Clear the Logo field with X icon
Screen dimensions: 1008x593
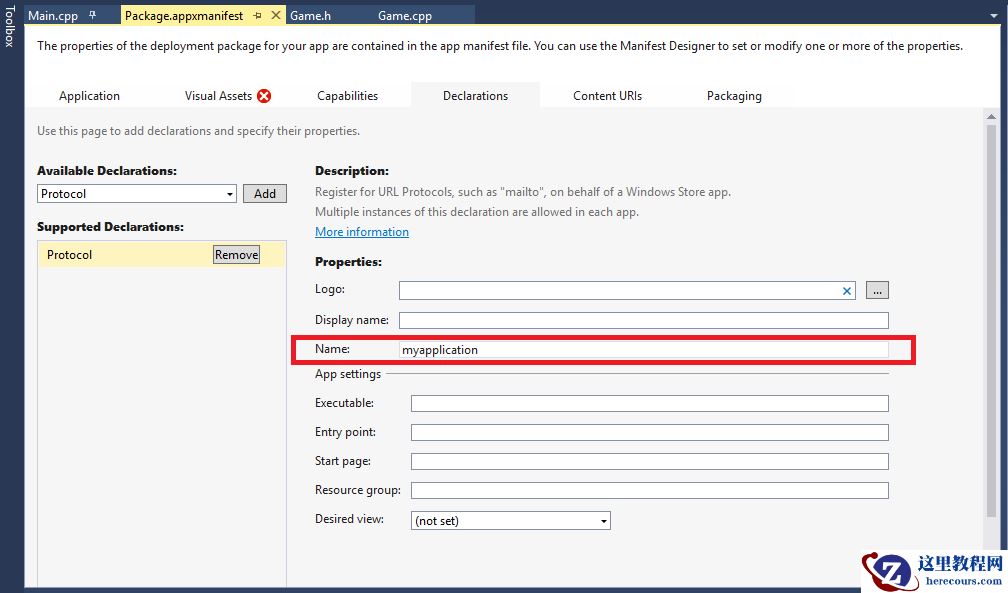[847, 291]
